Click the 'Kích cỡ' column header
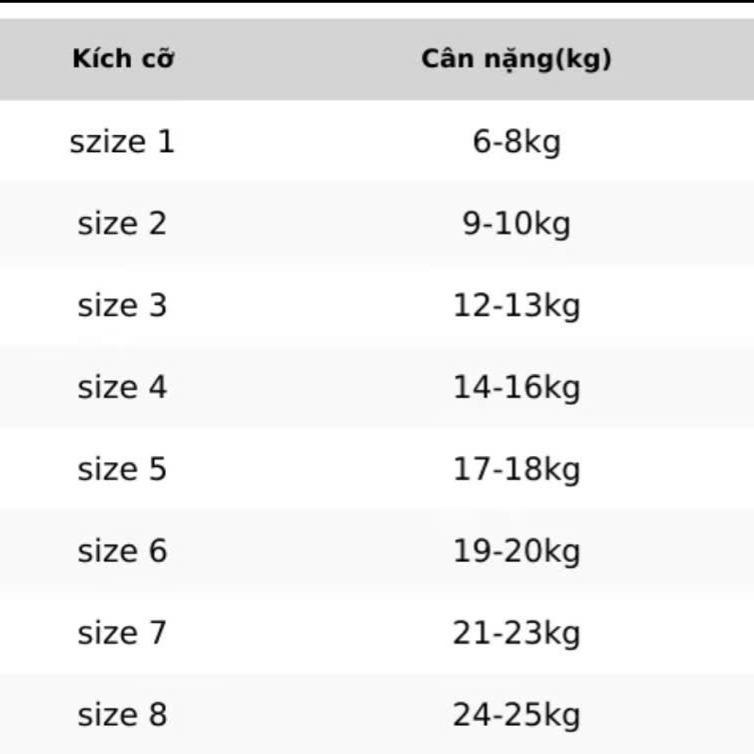The height and width of the screenshot is (754, 754). (123, 59)
